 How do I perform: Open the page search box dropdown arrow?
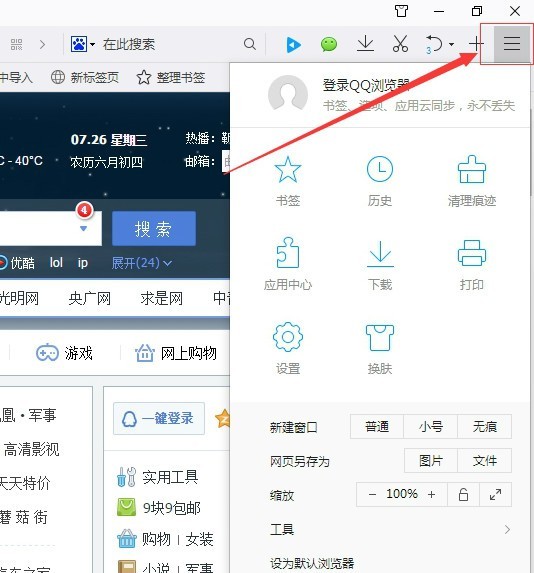(83, 229)
